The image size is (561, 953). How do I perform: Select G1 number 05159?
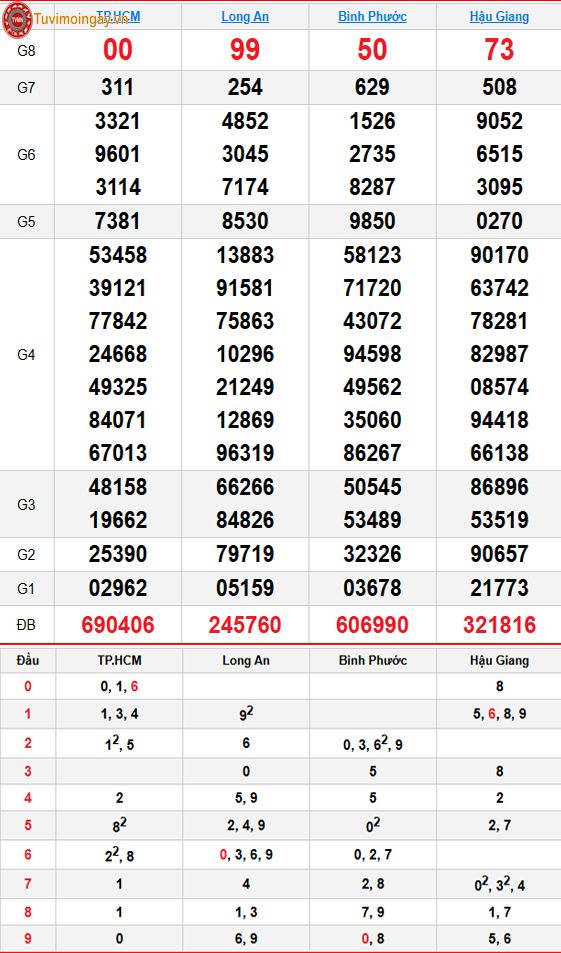tap(245, 588)
